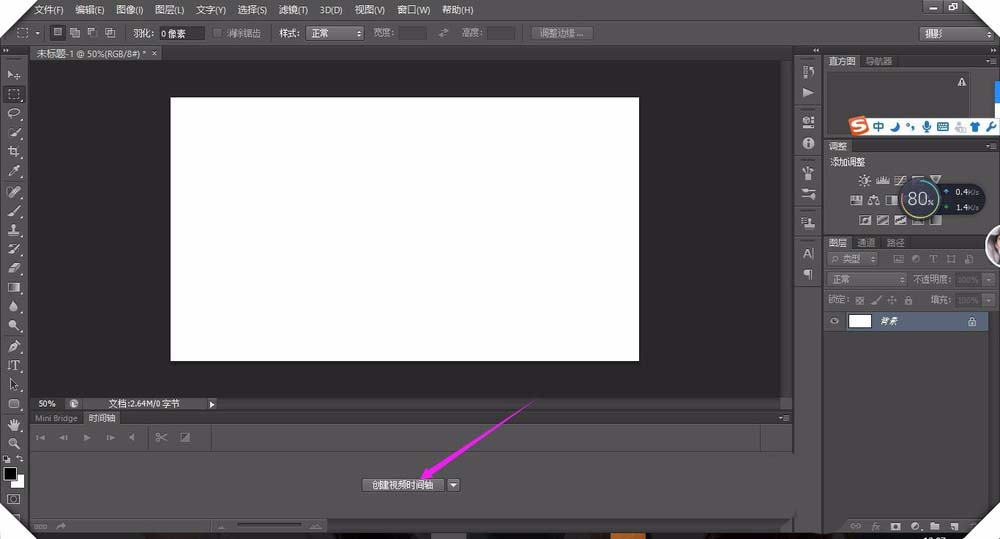Select the Zoom magnifier tool
Screen dimensions: 1000x539
tap(14, 443)
